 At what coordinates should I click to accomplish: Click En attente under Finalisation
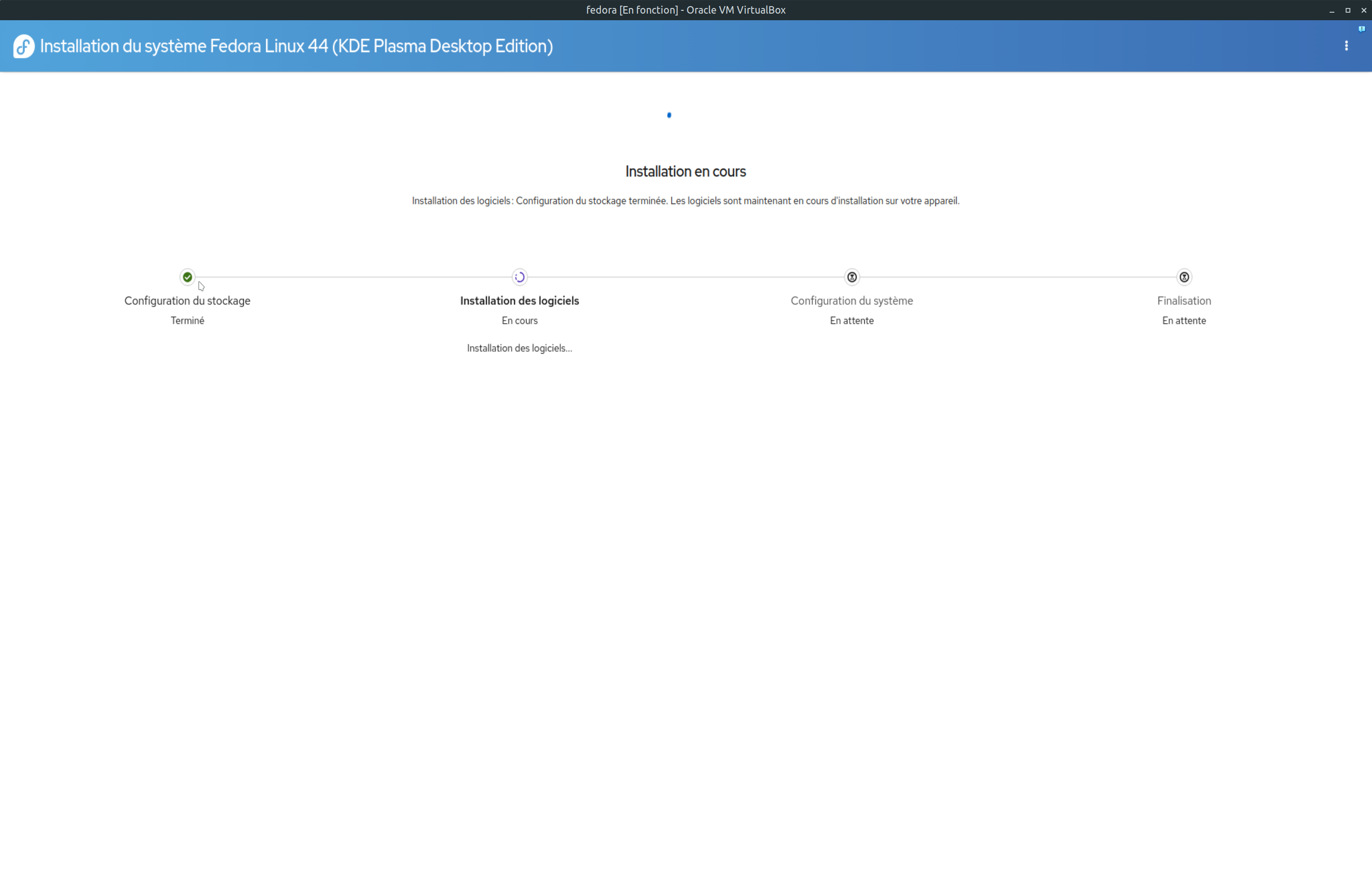[1184, 320]
